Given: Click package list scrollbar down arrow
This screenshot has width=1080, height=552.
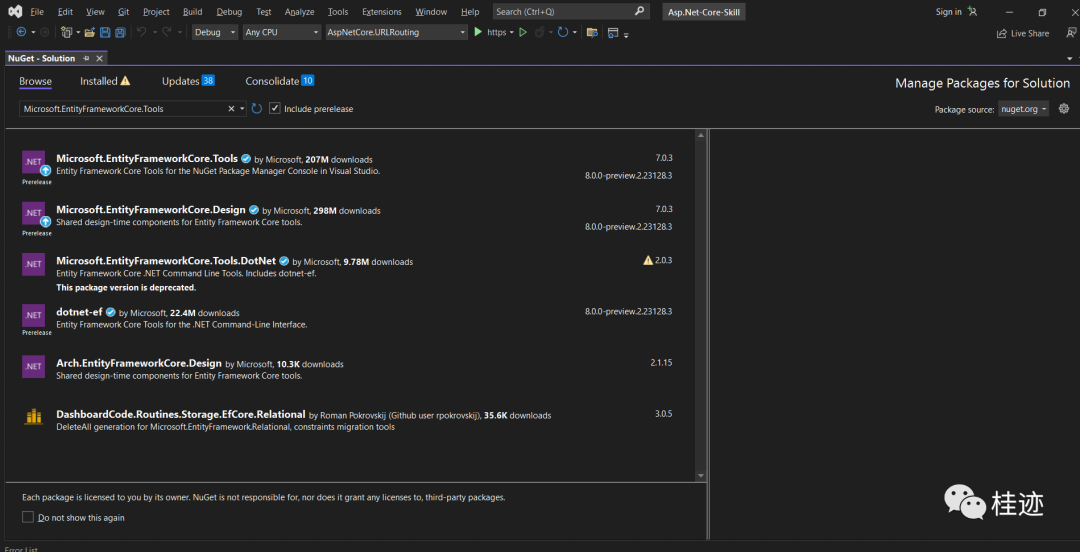Looking at the screenshot, I should (700, 476).
